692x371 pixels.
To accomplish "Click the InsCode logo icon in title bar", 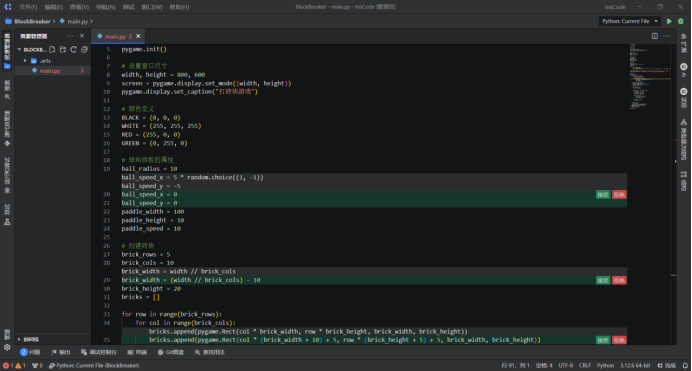I will (x=8, y=7).
